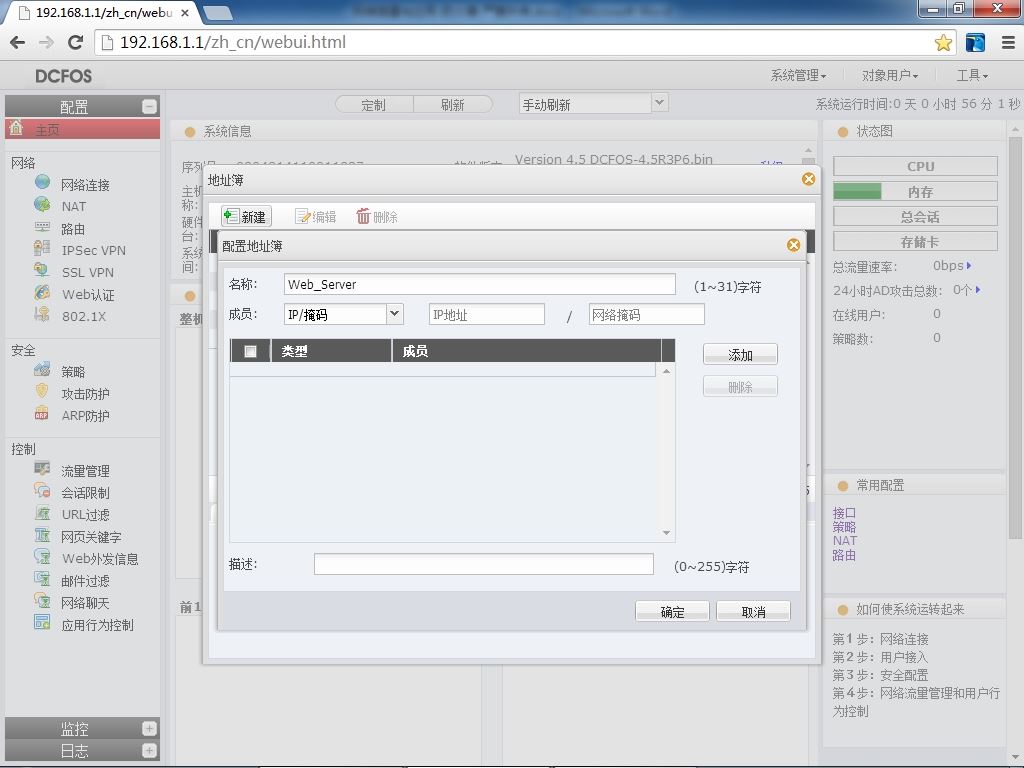Expand the 总流量速率 blue arrow
Image resolution: width=1024 pixels, height=768 pixels.
(x=969, y=266)
